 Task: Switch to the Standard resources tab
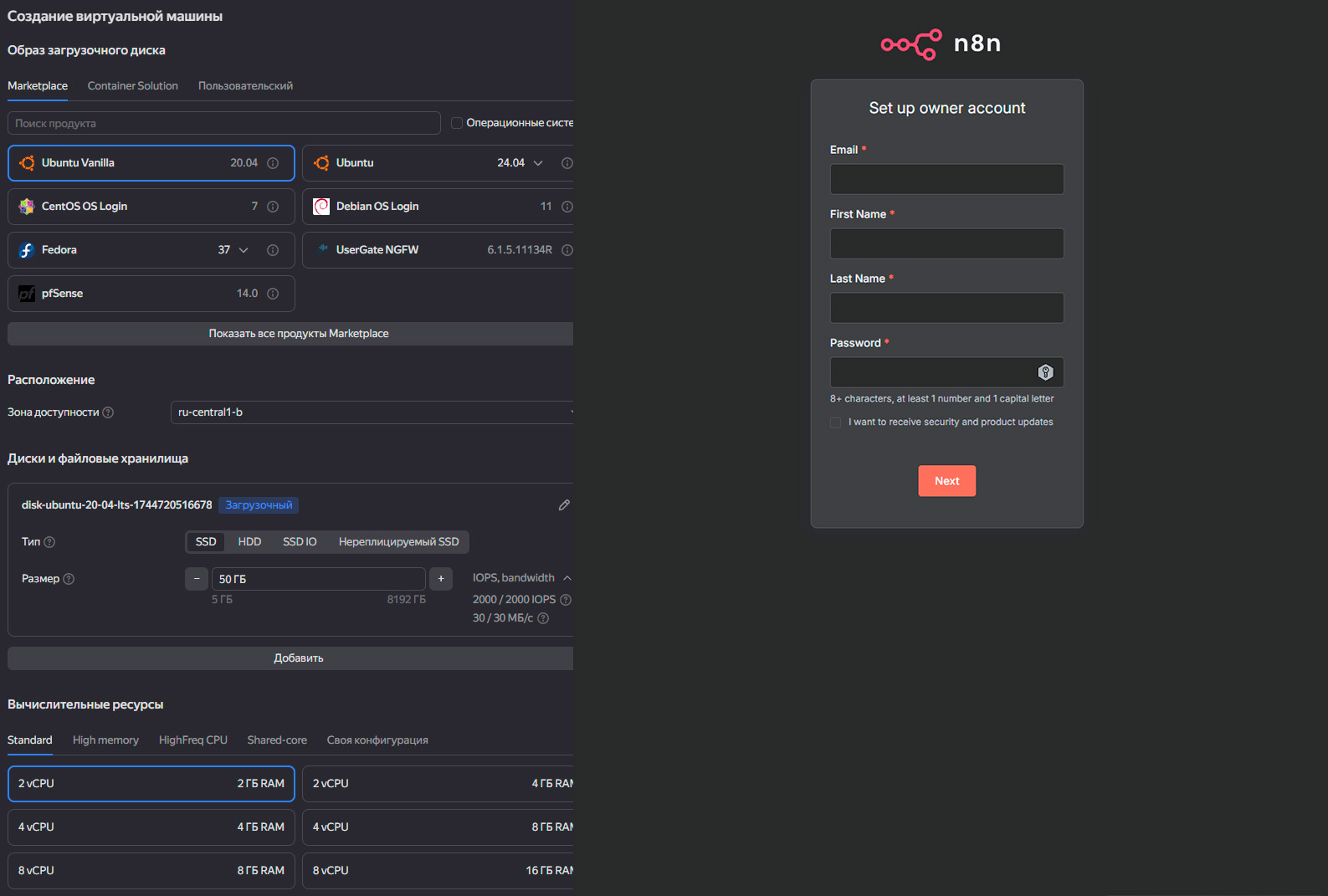coord(30,740)
